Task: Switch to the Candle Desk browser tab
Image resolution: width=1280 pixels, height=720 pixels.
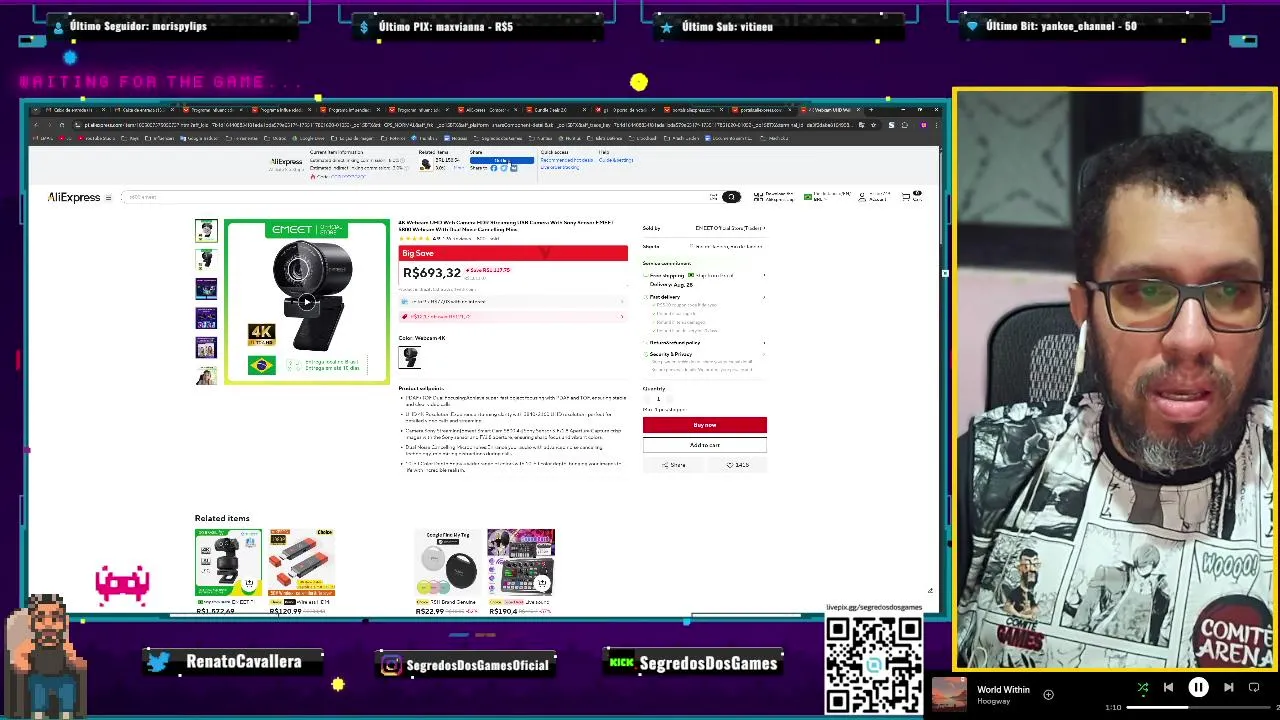Action: tap(556, 110)
